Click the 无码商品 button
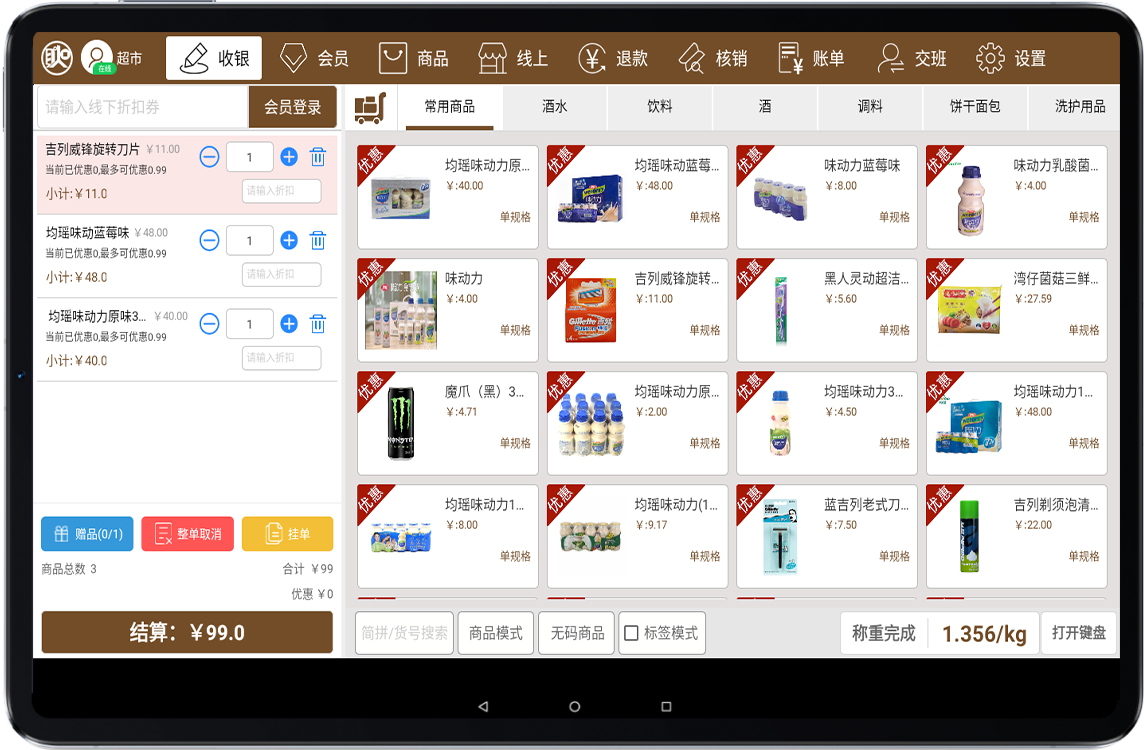 pyautogui.click(x=577, y=633)
